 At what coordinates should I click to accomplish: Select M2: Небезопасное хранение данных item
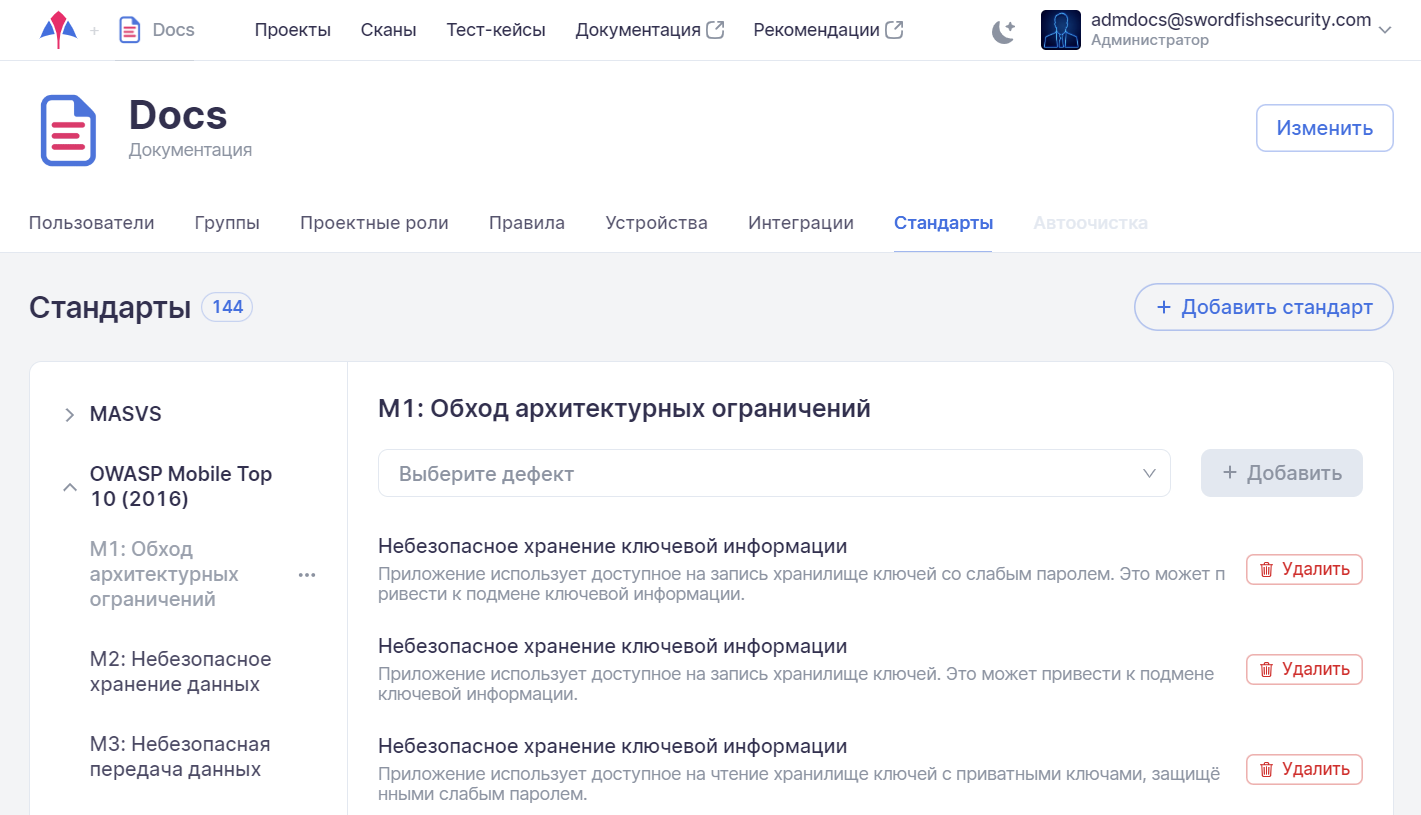[180, 671]
